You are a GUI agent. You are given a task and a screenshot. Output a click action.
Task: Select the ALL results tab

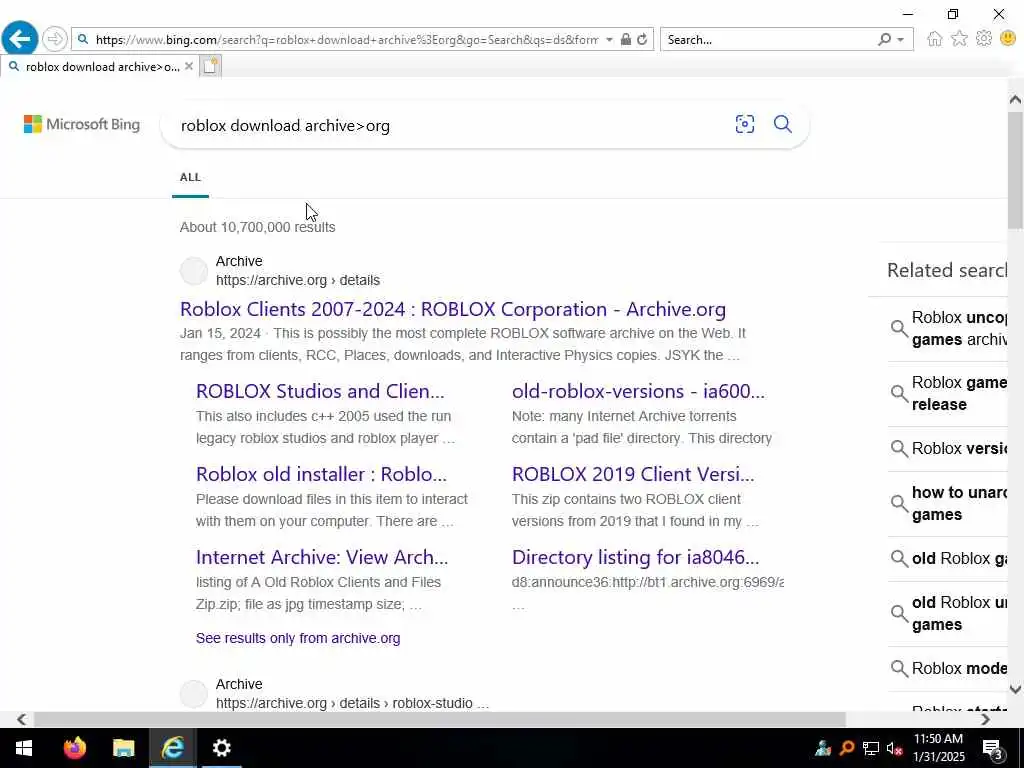point(190,178)
